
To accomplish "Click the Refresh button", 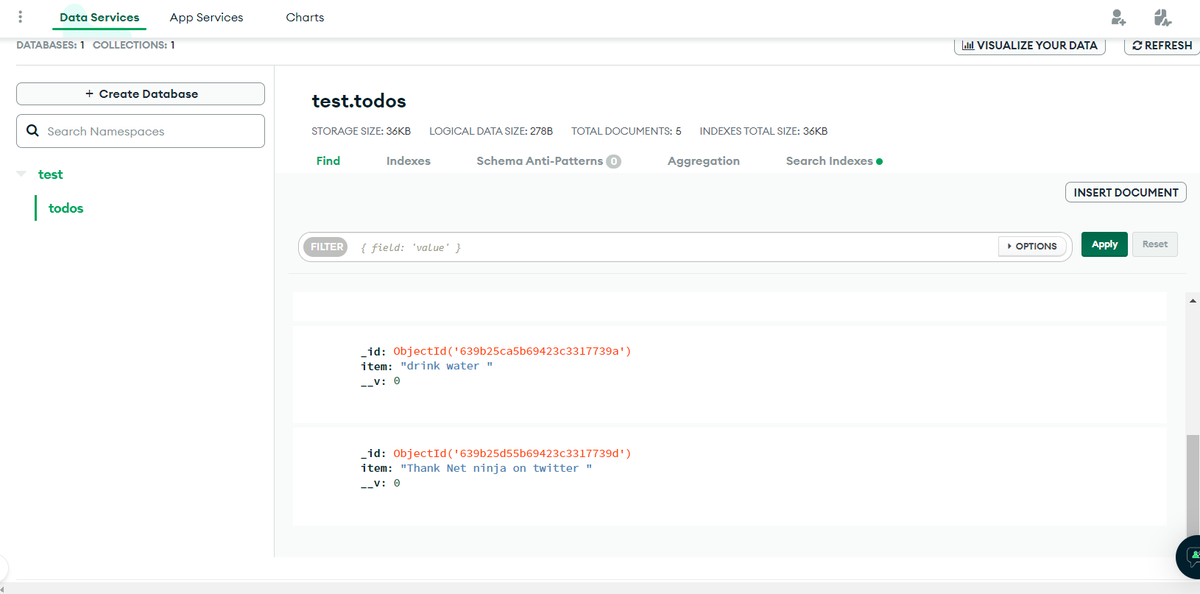I will coord(1162,46).
